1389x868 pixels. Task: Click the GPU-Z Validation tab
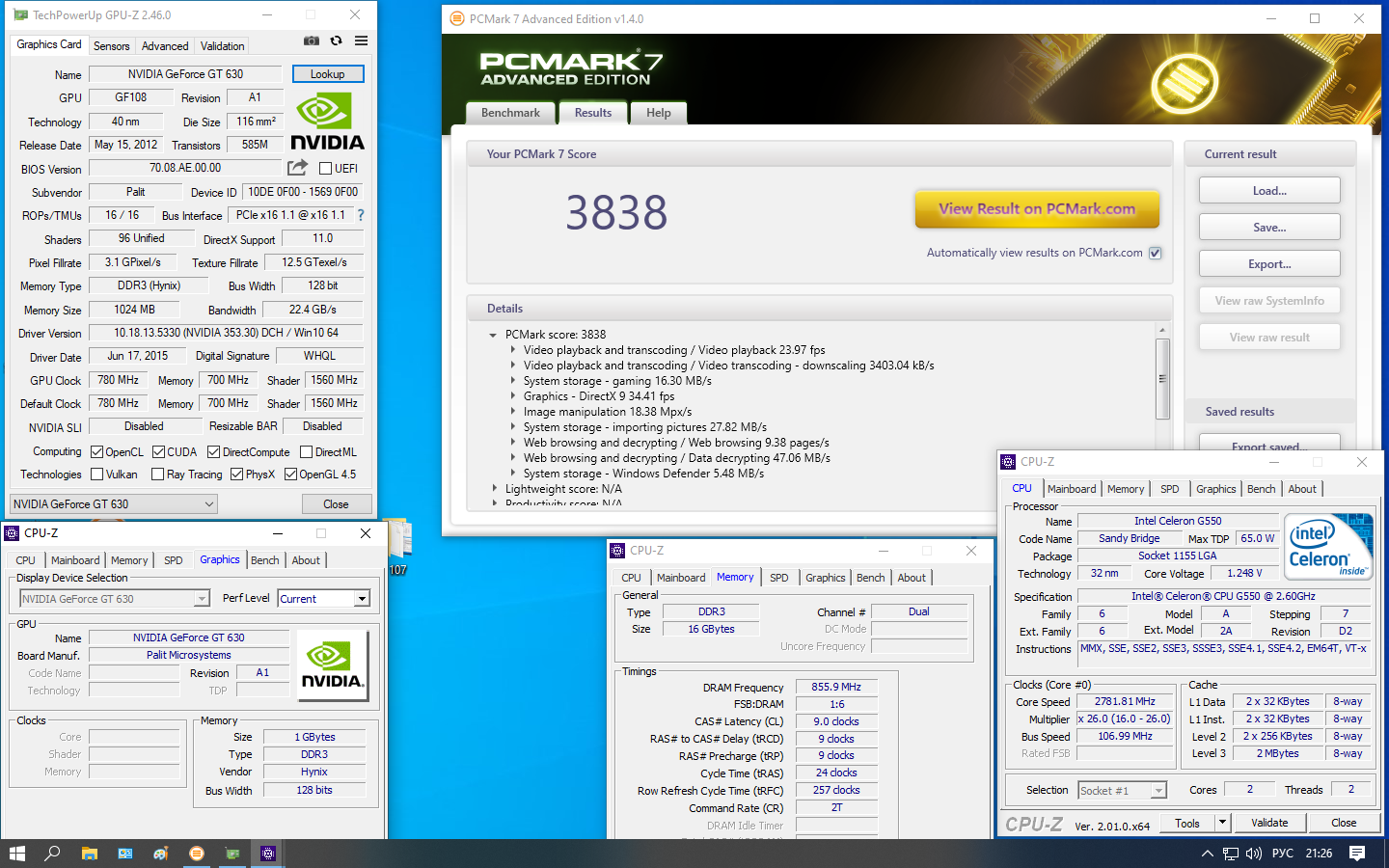point(222,46)
